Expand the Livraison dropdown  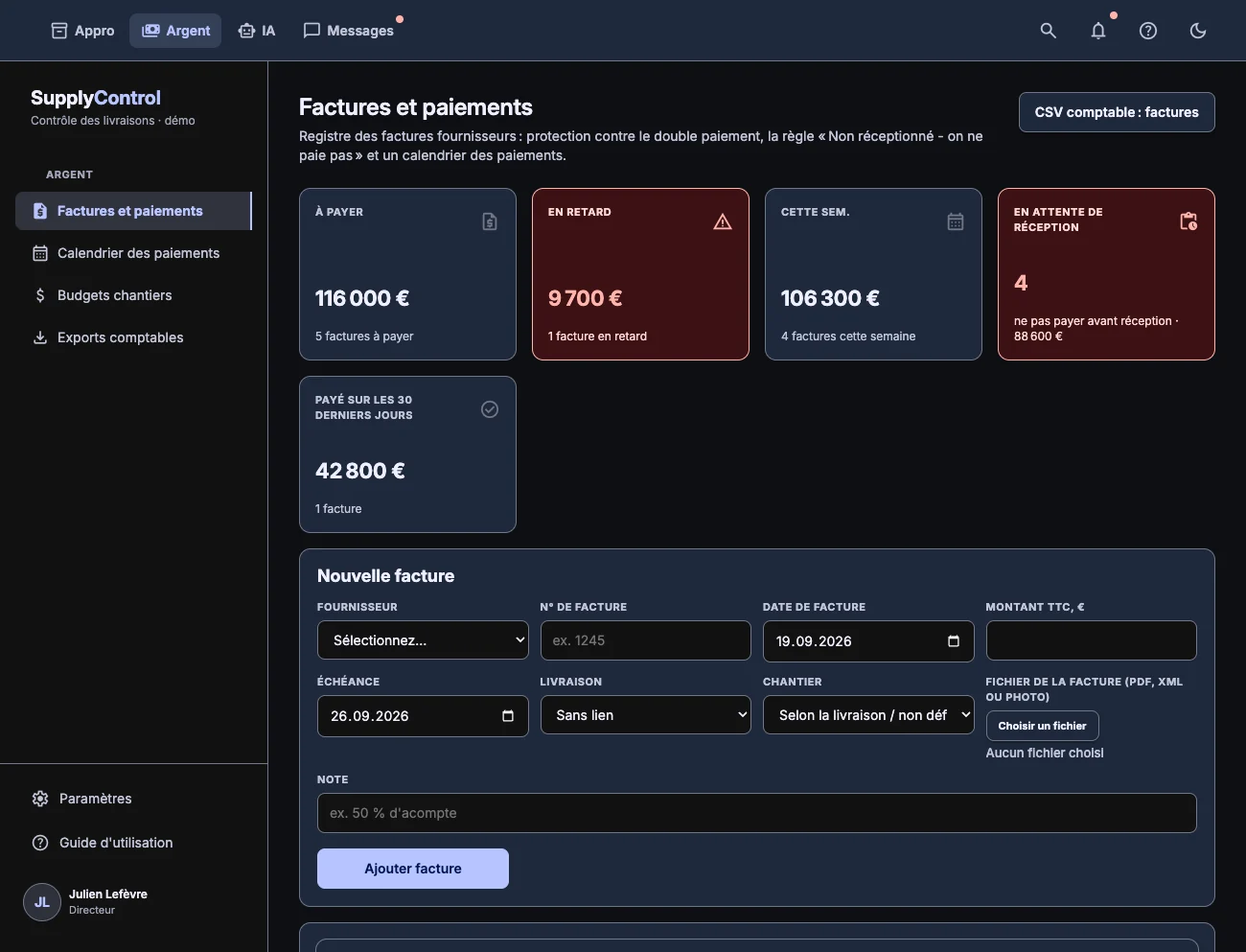pyautogui.click(x=646, y=715)
